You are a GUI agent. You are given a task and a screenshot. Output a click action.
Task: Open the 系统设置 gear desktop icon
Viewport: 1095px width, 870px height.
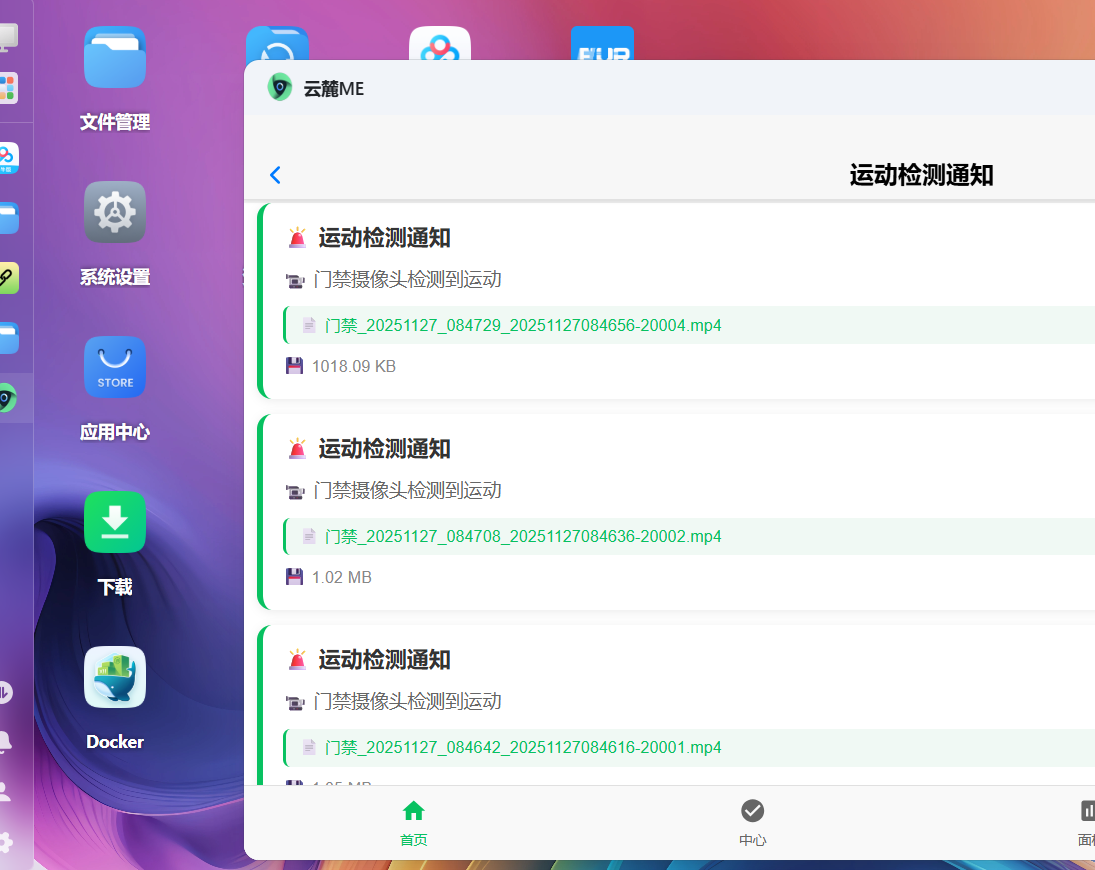pyautogui.click(x=115, y=212)
